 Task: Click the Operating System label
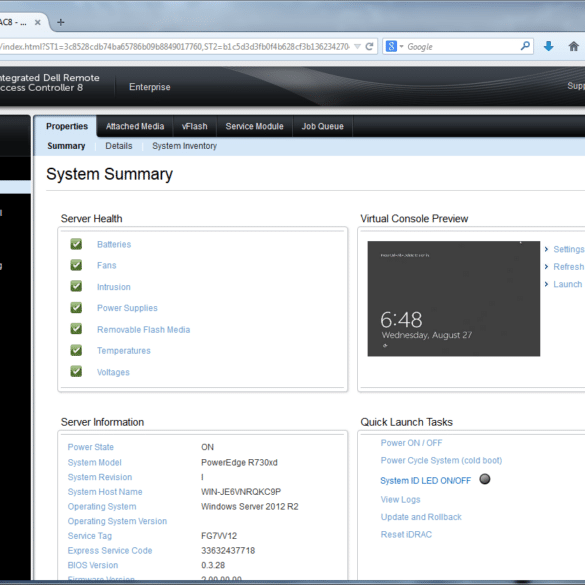(x=102, y=507)
